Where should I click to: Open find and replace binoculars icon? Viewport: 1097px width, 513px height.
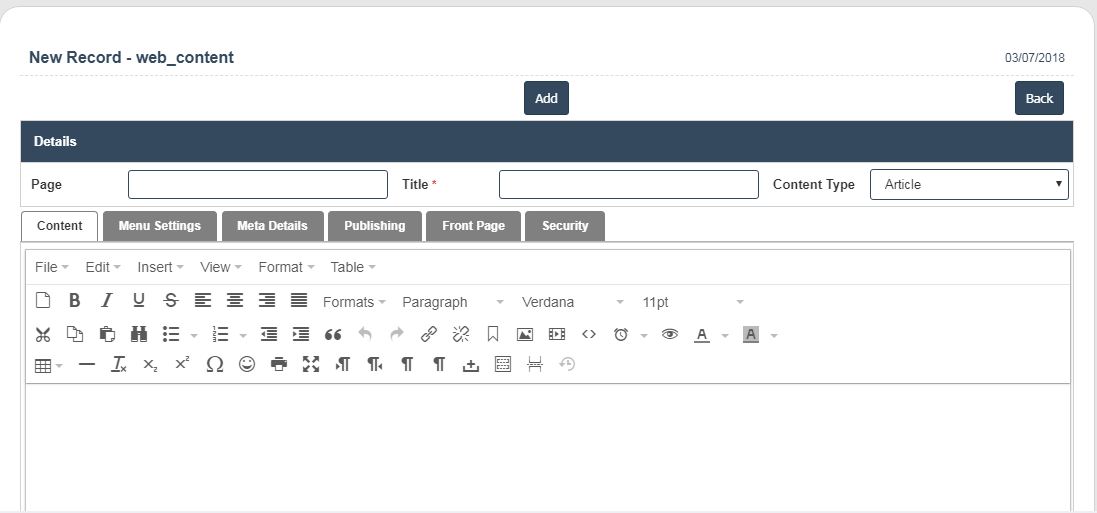point(139,334)
